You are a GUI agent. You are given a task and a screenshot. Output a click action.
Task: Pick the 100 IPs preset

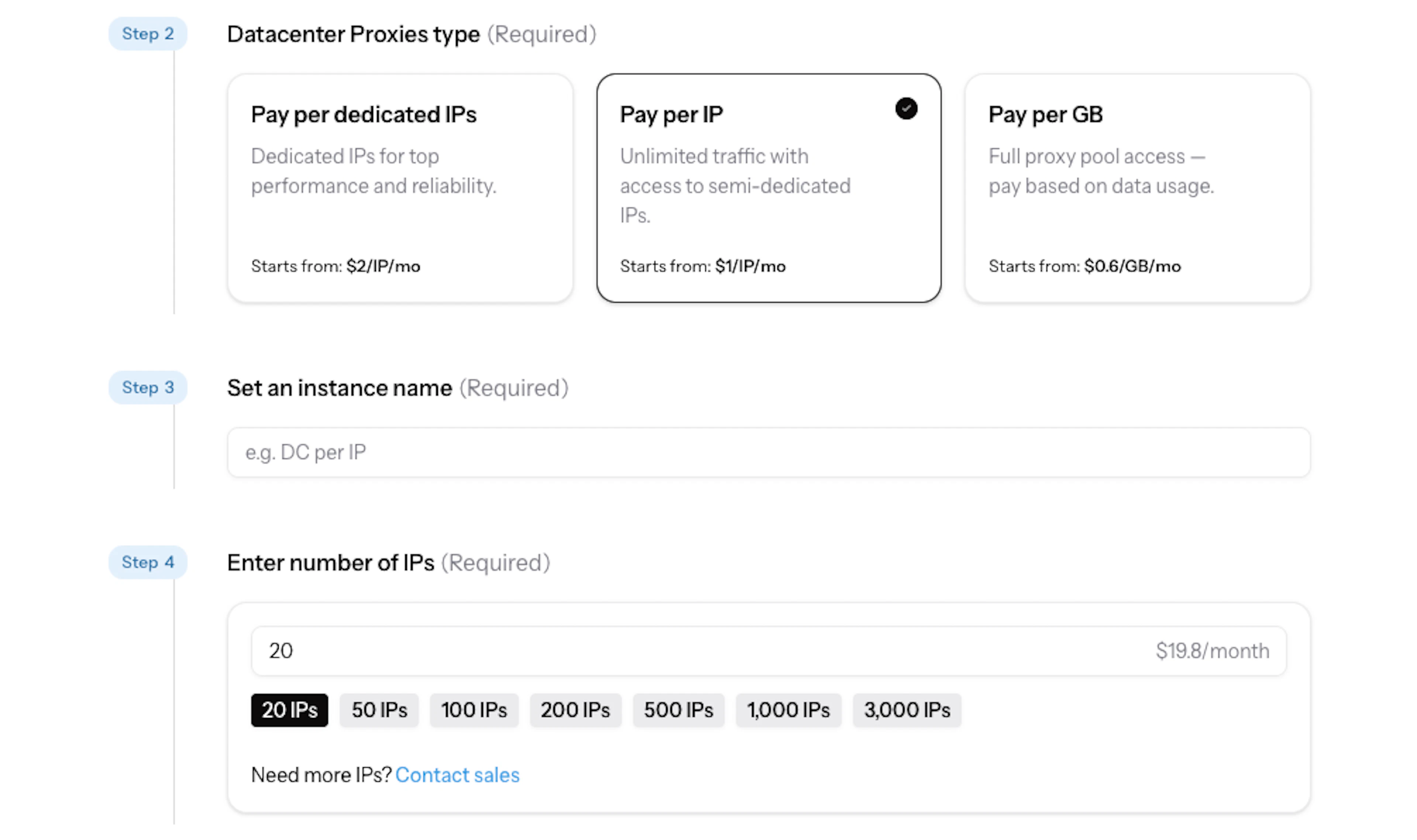(x=474, y=710)
